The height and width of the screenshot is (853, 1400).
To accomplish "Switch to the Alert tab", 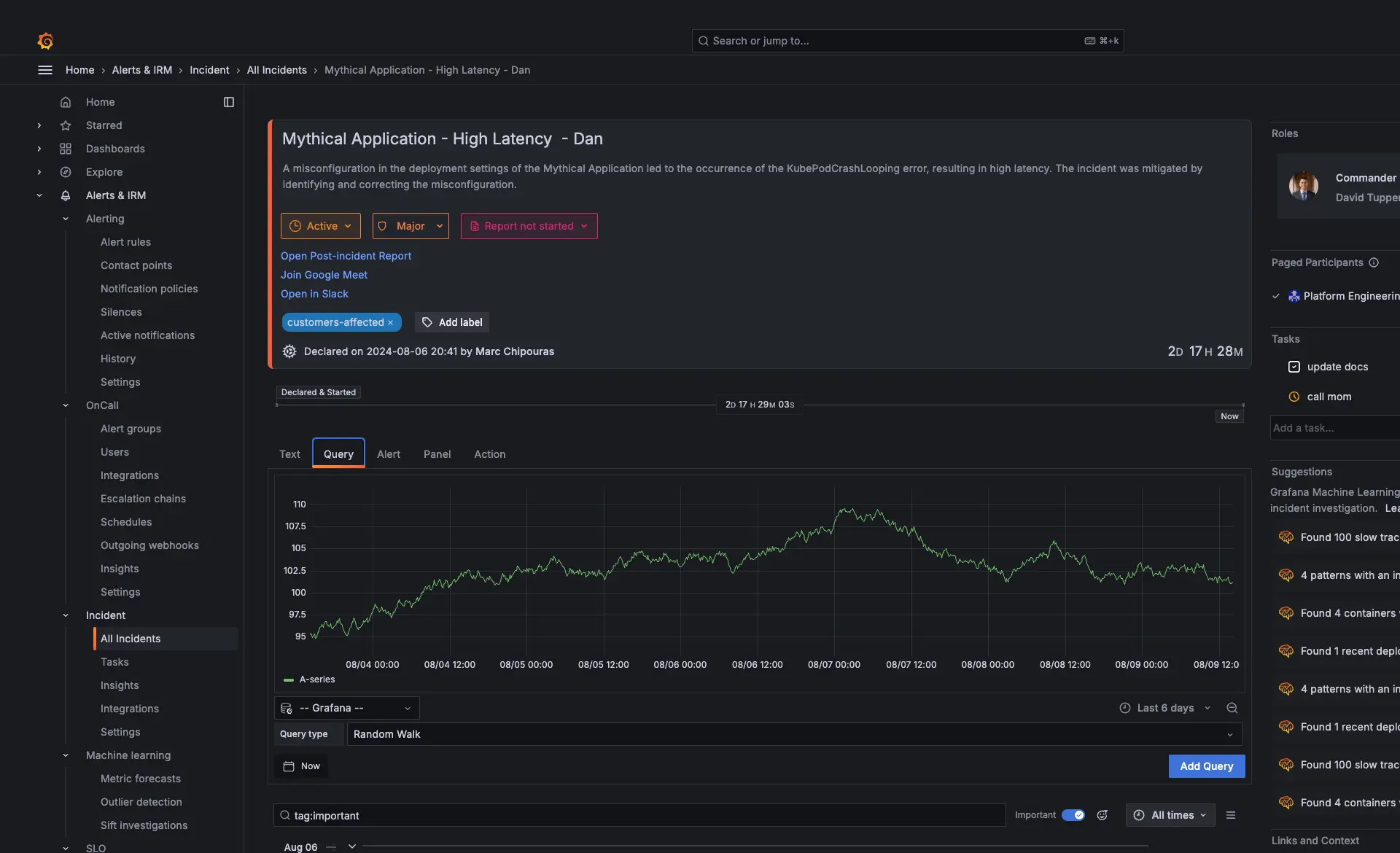I will pyautogui.click(x=389, y=454).
